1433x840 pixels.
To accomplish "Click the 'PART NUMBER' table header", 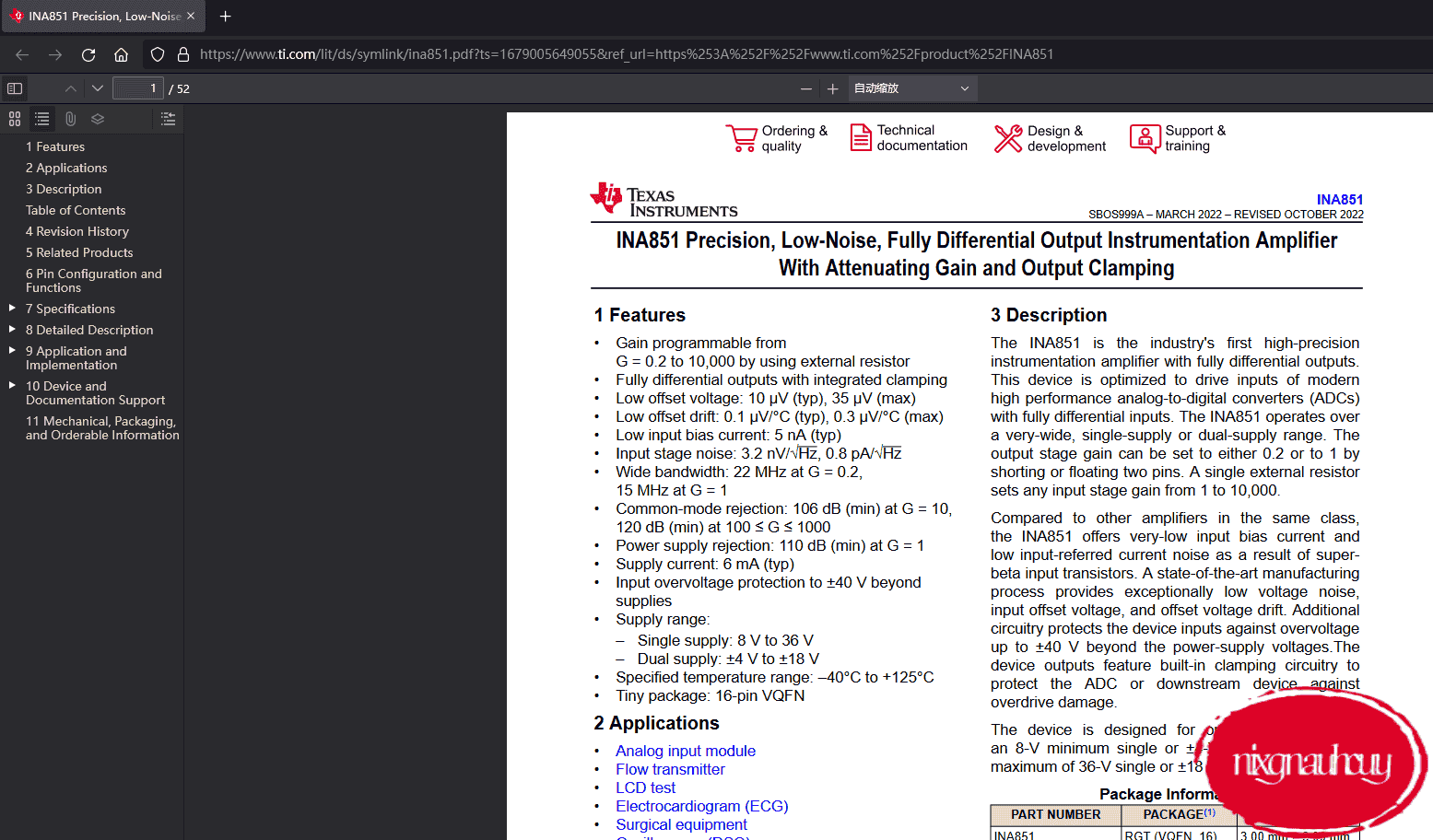I will (1056, 815).
